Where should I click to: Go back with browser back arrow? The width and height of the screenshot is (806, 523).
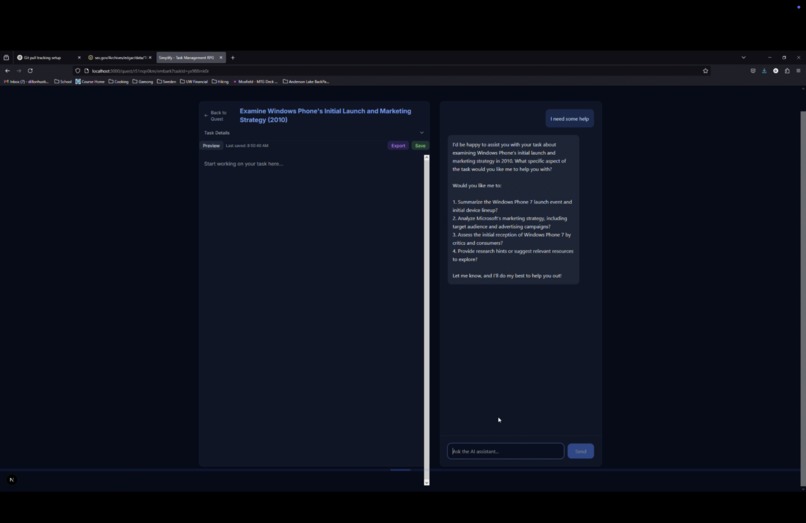(7, 71)
